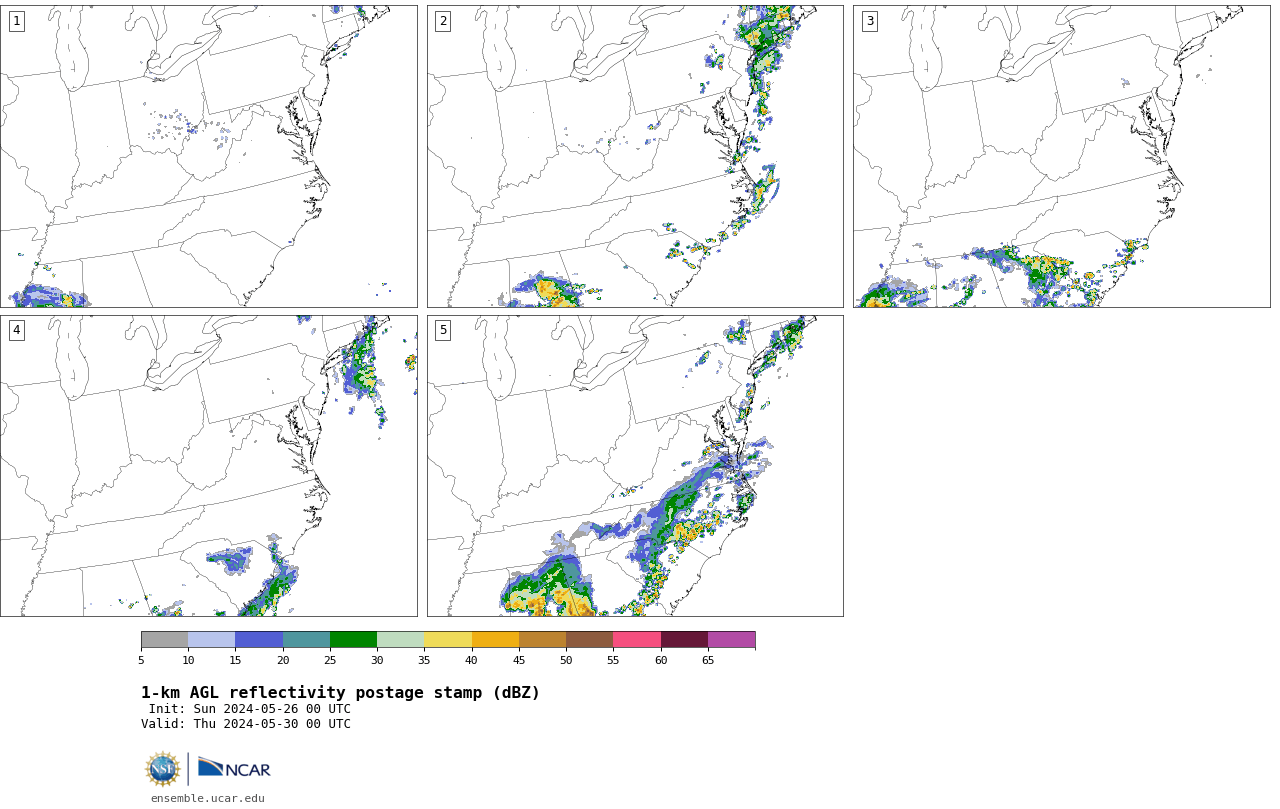Open ensemble member 1 reflectivity map
This screenshot has height=809, width=1280.
click(x=209, y=156)
